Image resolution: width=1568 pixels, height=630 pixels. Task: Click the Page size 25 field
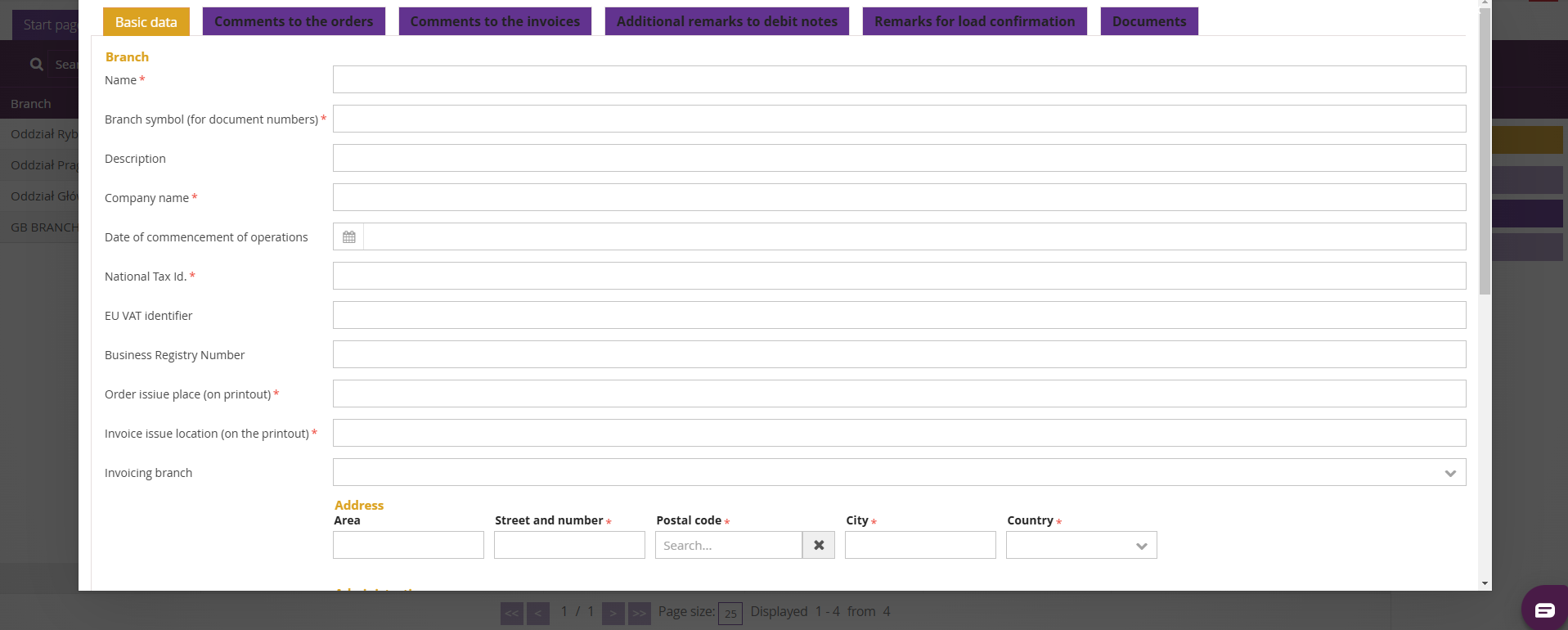pyautogui.click(x=730, y=613)
